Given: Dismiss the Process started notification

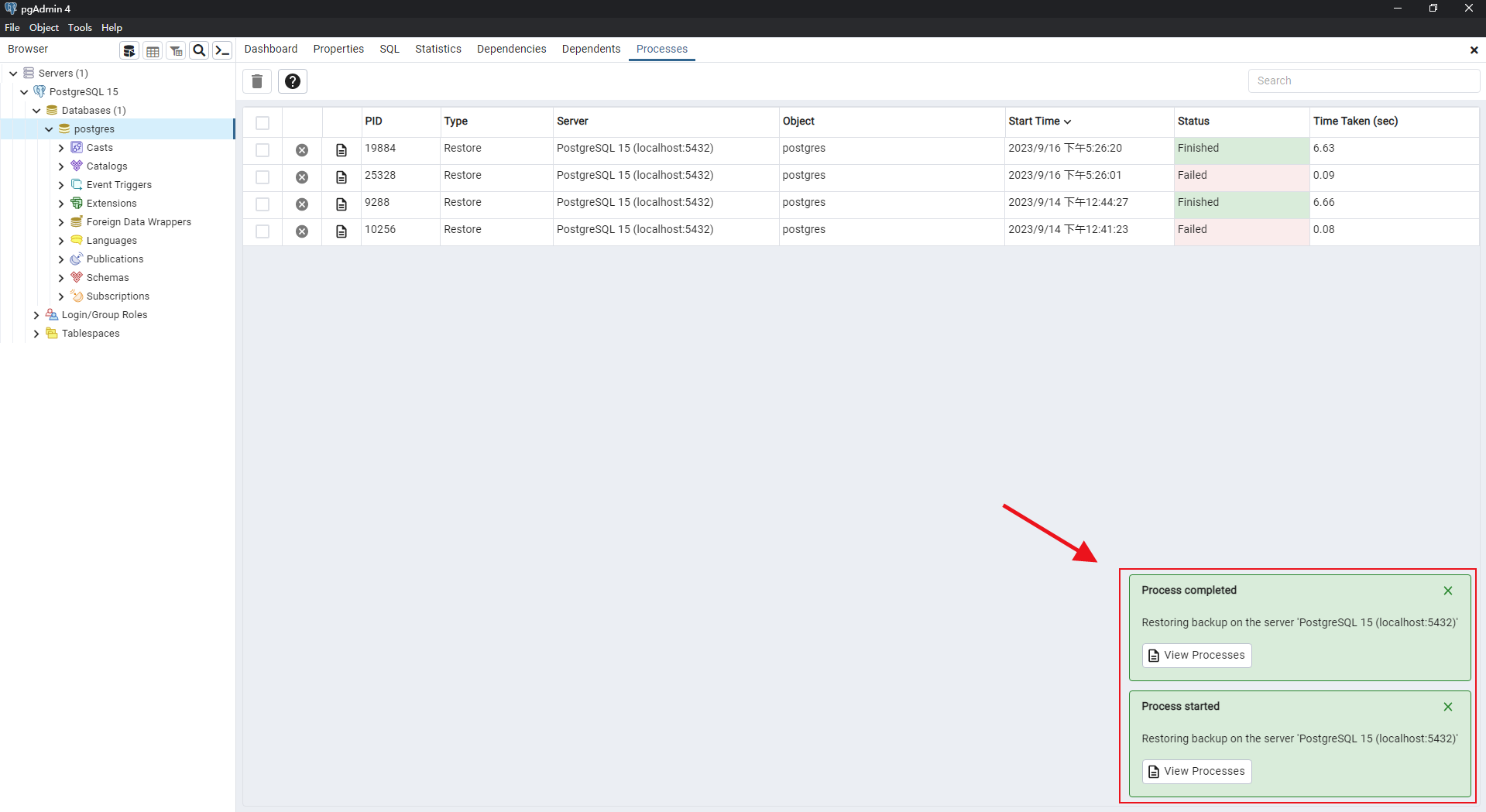Looking at the screenshot, I should coord(1447,707).
